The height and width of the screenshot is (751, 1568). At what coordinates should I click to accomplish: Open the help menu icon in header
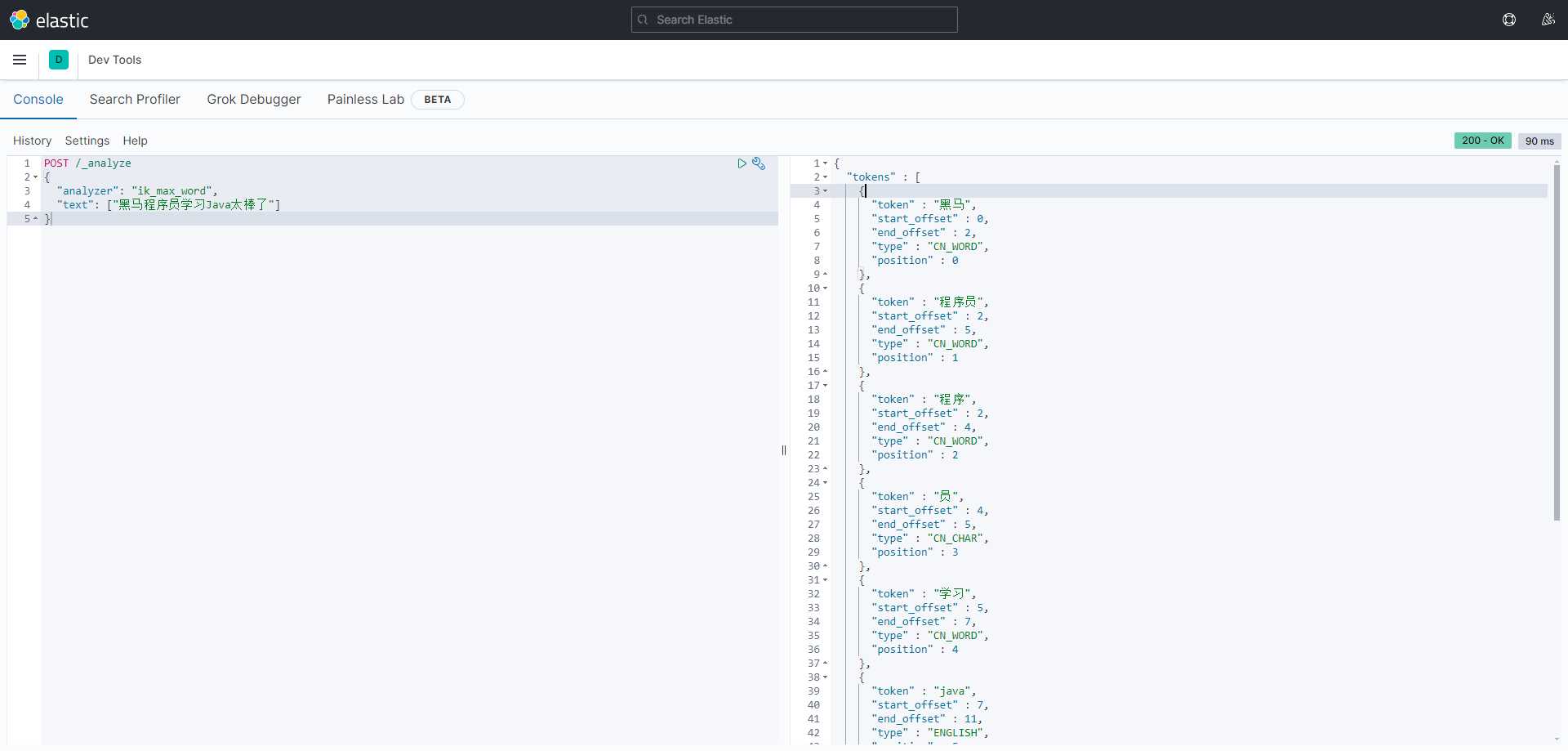point(1509,20)
